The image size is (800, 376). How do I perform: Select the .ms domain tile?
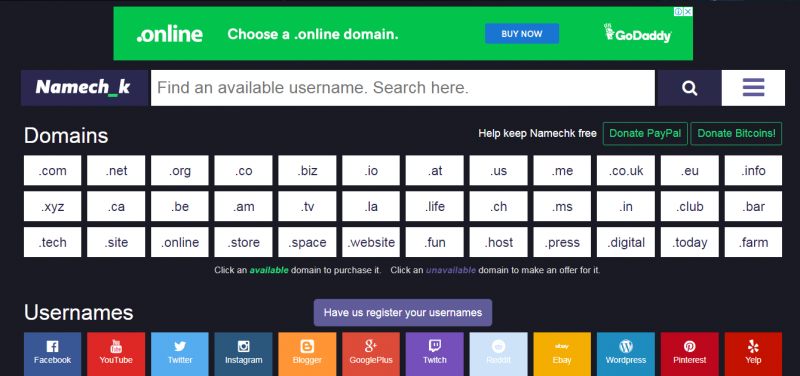[562, 206]
